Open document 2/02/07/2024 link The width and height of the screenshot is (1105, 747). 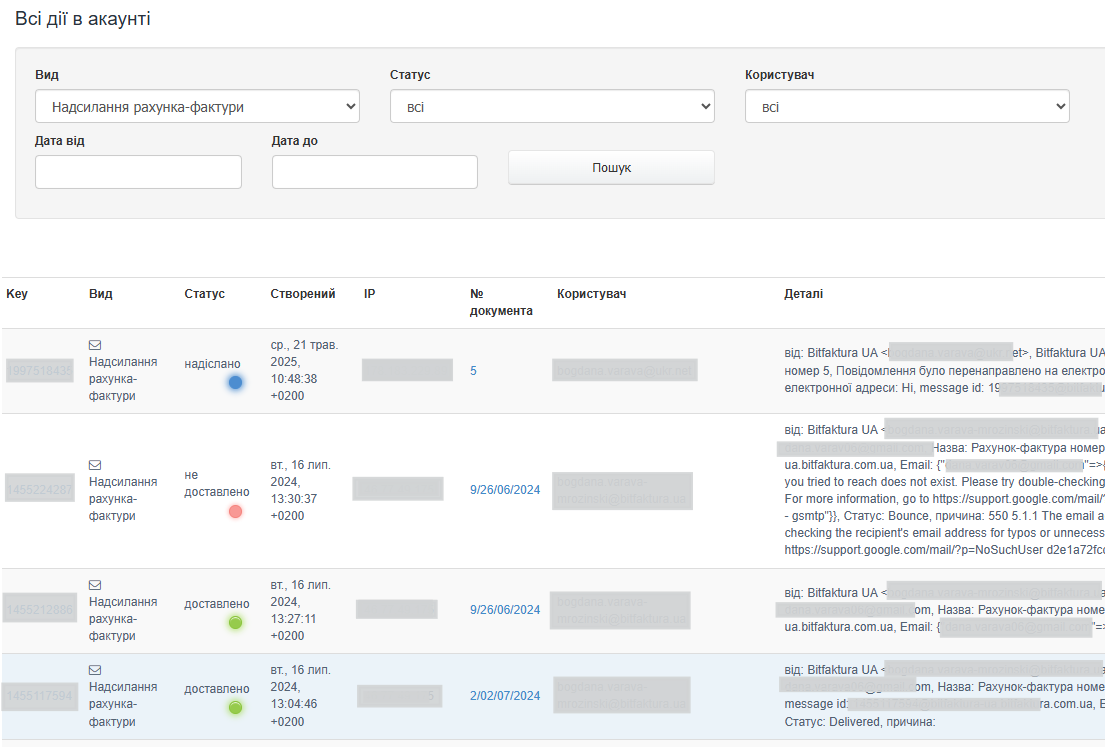505,696
